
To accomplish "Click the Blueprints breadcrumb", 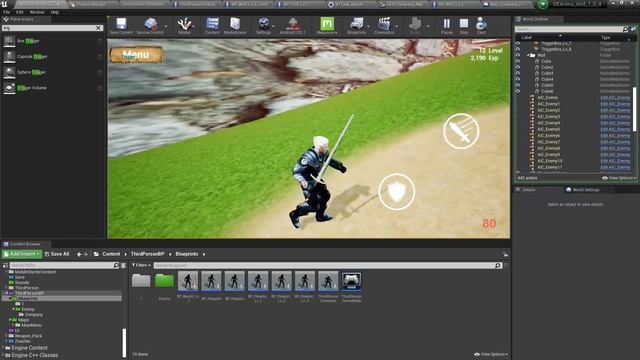I will pos(187,254).
